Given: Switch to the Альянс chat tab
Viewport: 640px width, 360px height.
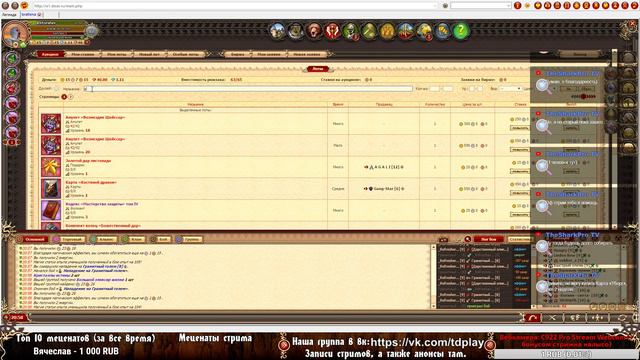Looking at the screenshot, I should pyautogui.click(x=104, y=239).
